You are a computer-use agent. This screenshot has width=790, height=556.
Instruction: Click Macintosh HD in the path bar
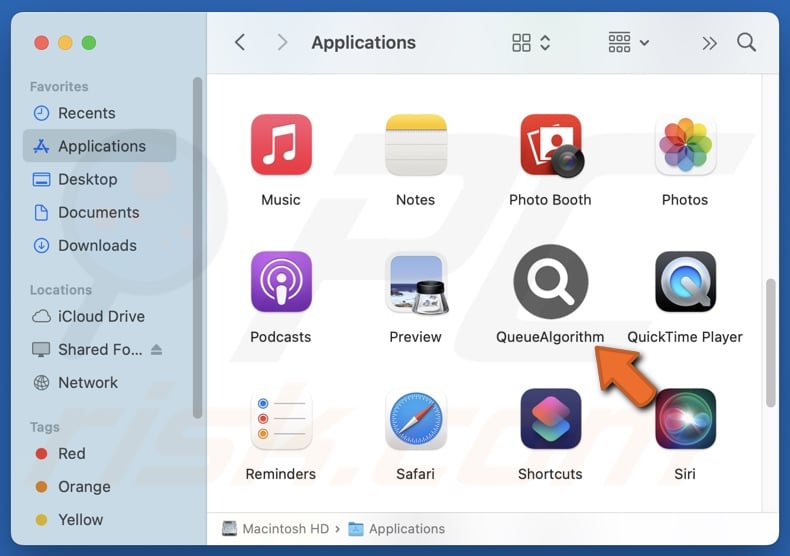coord(276,529)
